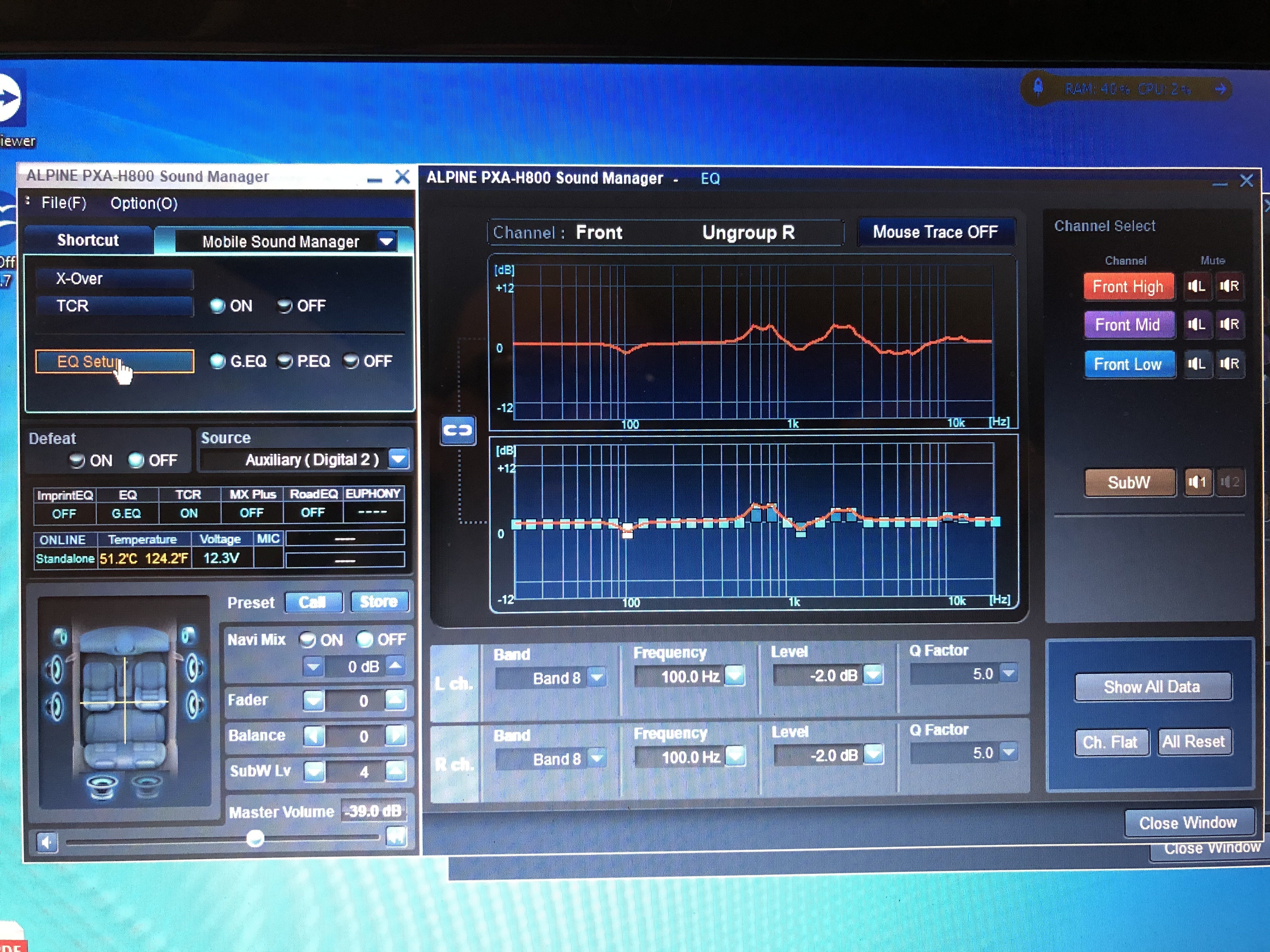Set Defeat to OFF
1270x952 pixels.
point(136,460)
